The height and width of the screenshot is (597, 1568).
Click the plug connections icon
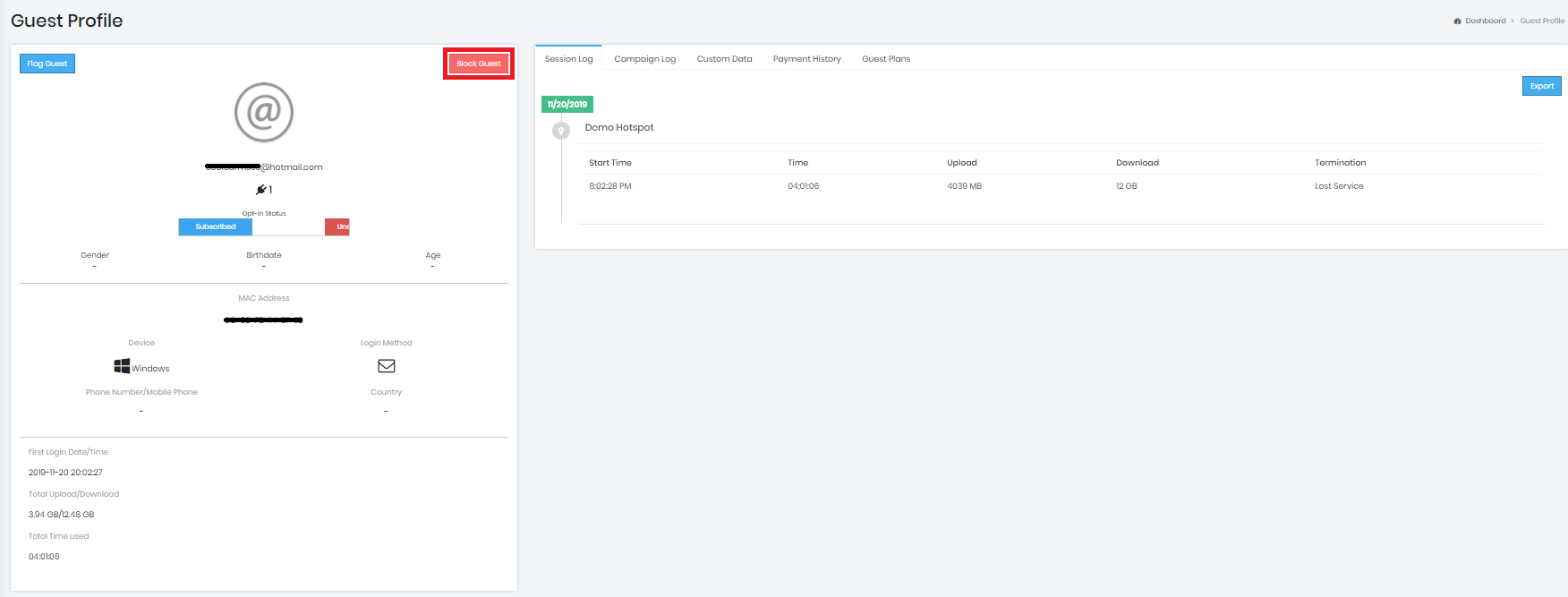click(x=260, y=190)
